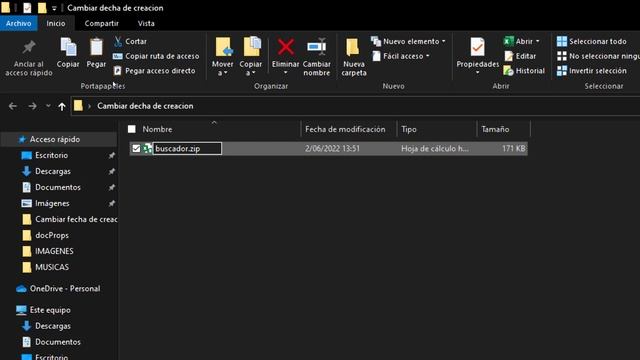Click the Propiedades checkmark icon
The image size is (640, 360).
[x=477, y=47]
